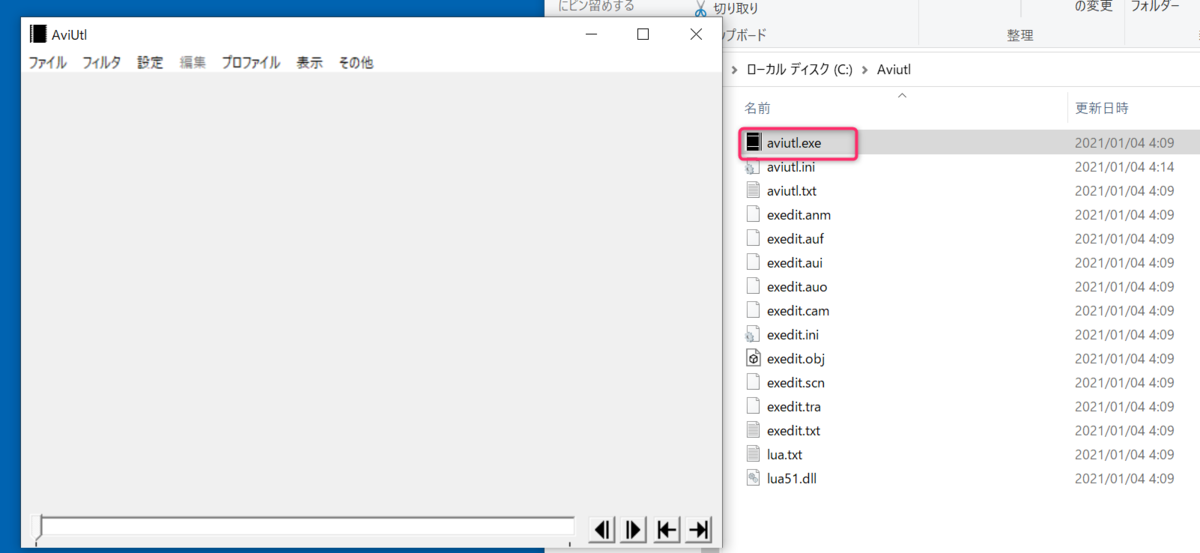
Task: Click the exedit.auf file icon
Action: (x=754, y=239)
